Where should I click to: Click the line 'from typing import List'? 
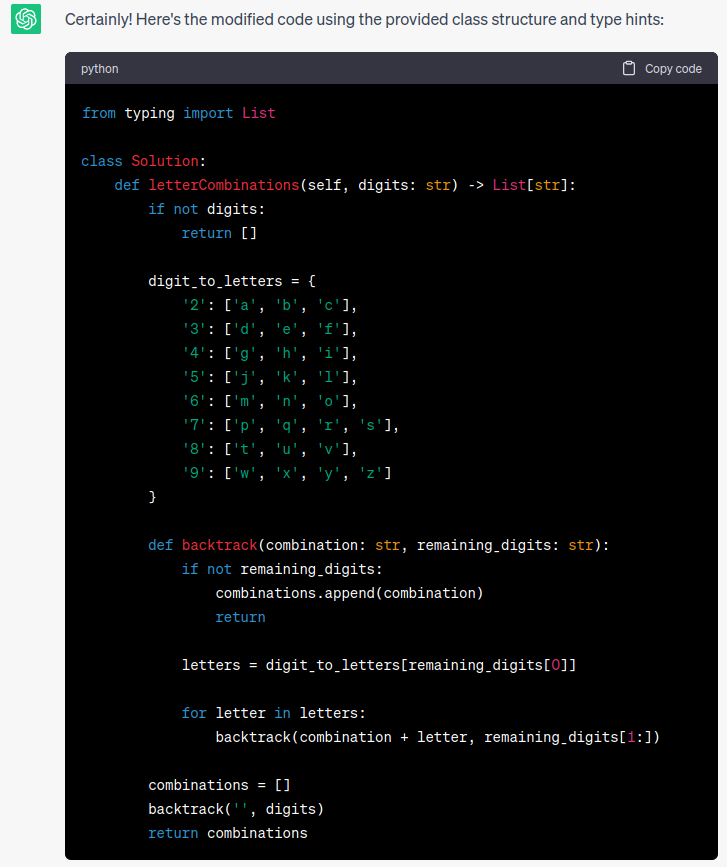(x=179, y=113)
